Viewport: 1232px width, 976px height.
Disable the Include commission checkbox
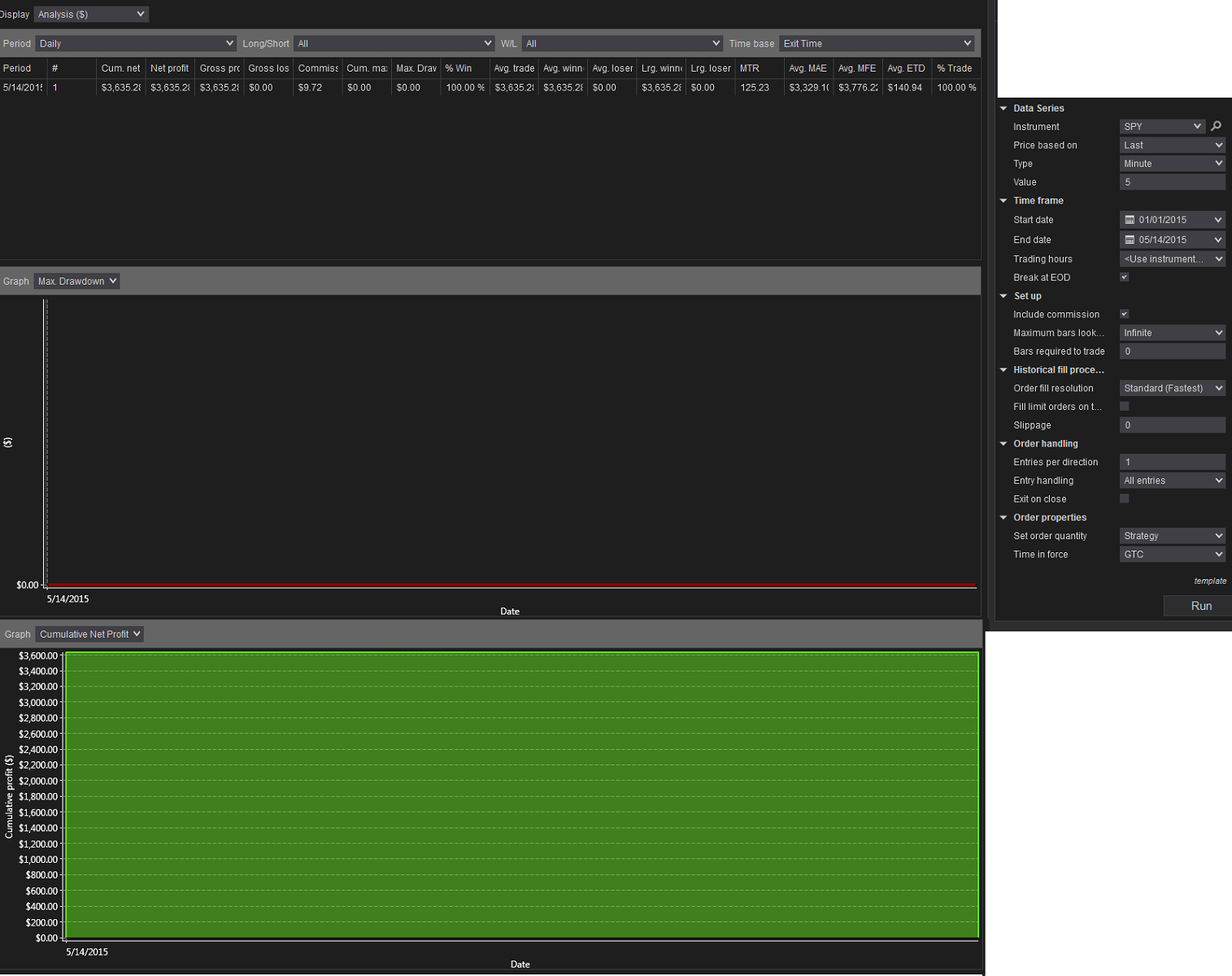pos(1125,314)
